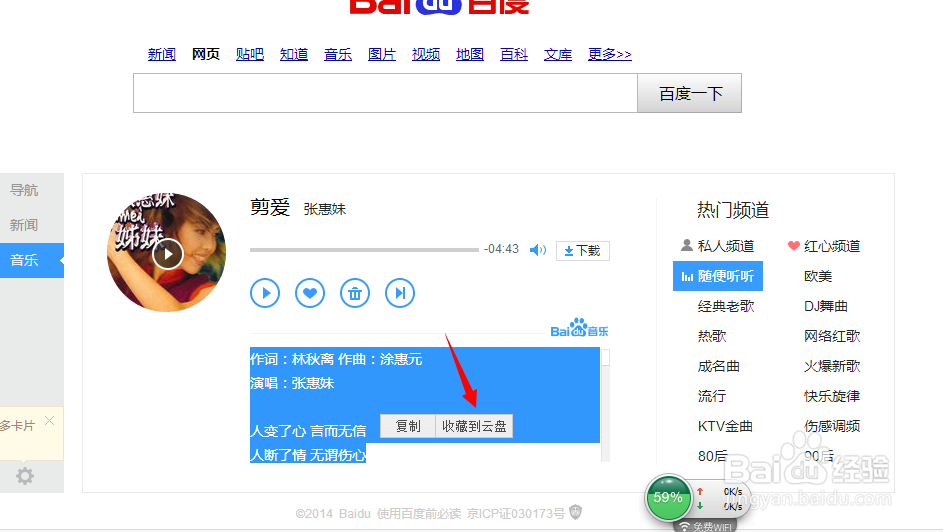
Task: Select the 热歌 channel
Action: tap(712, 336)
